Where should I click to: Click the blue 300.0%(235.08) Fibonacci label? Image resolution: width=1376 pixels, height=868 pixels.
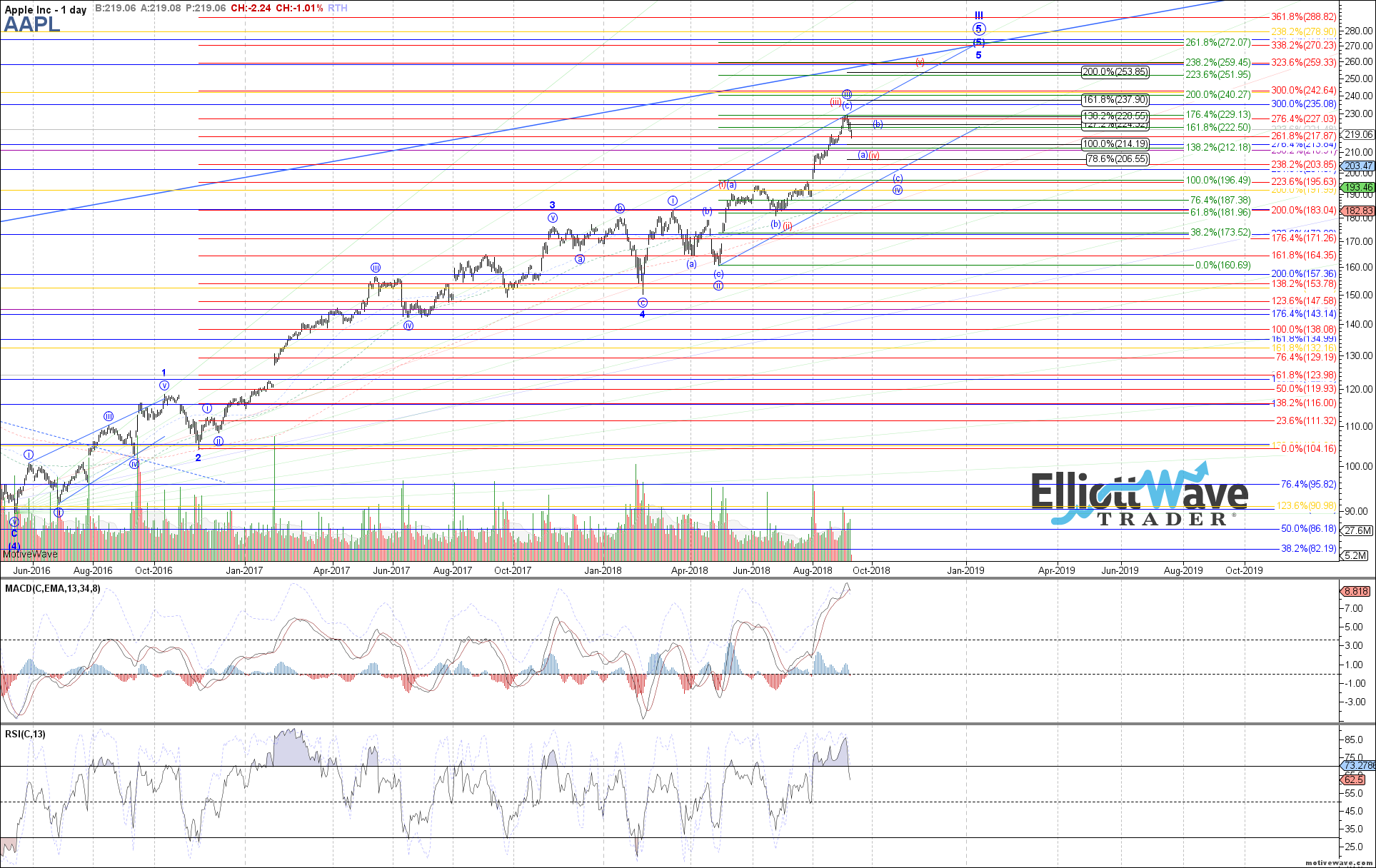tap(1303, 104)
